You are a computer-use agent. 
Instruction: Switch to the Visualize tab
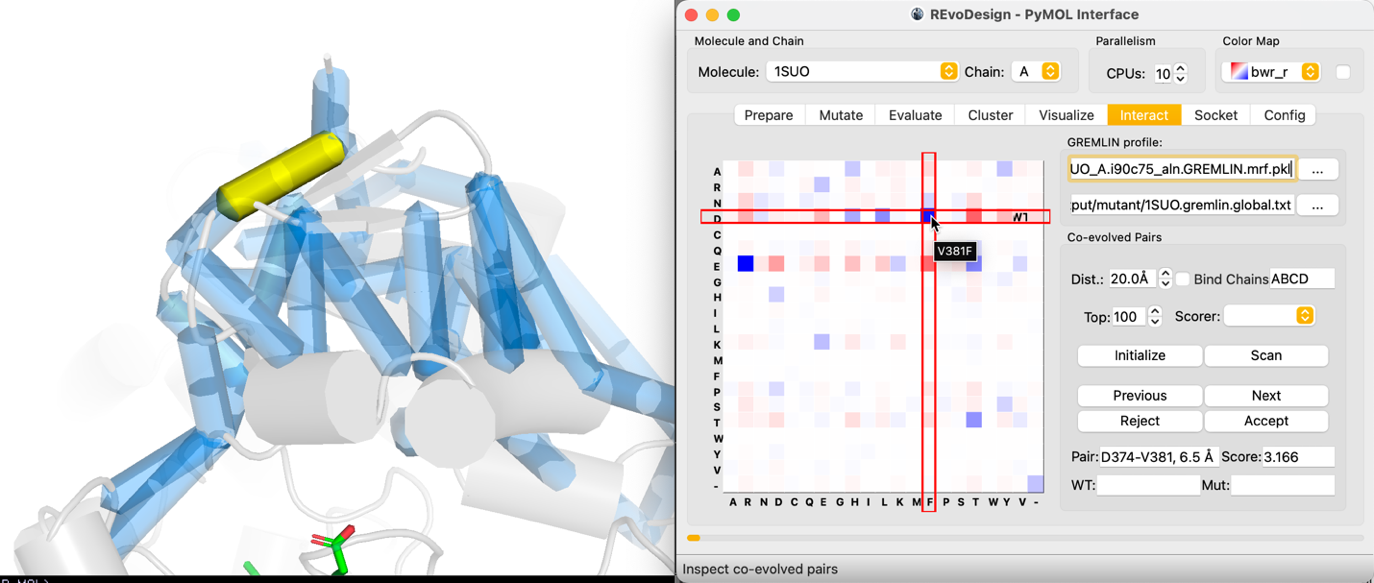[1066, 115]
